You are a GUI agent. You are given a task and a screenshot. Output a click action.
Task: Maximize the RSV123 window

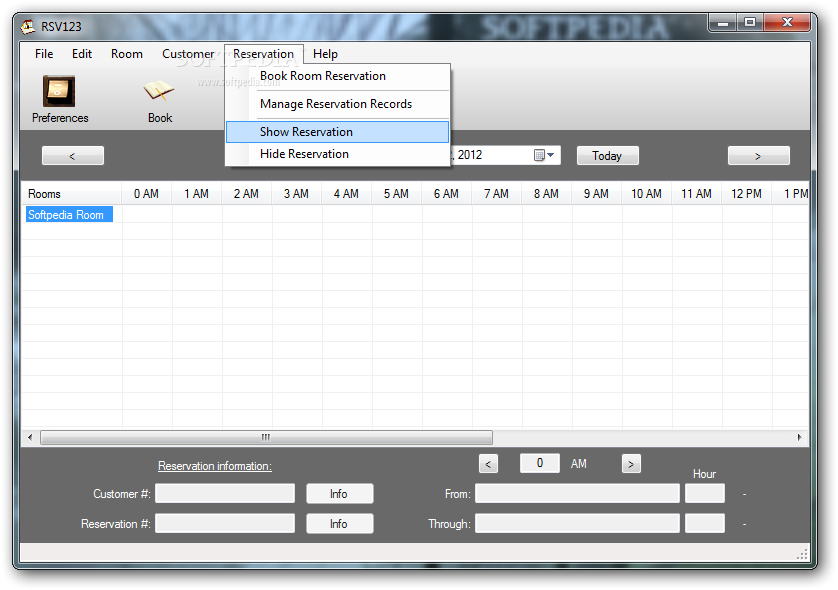point(750,22)
